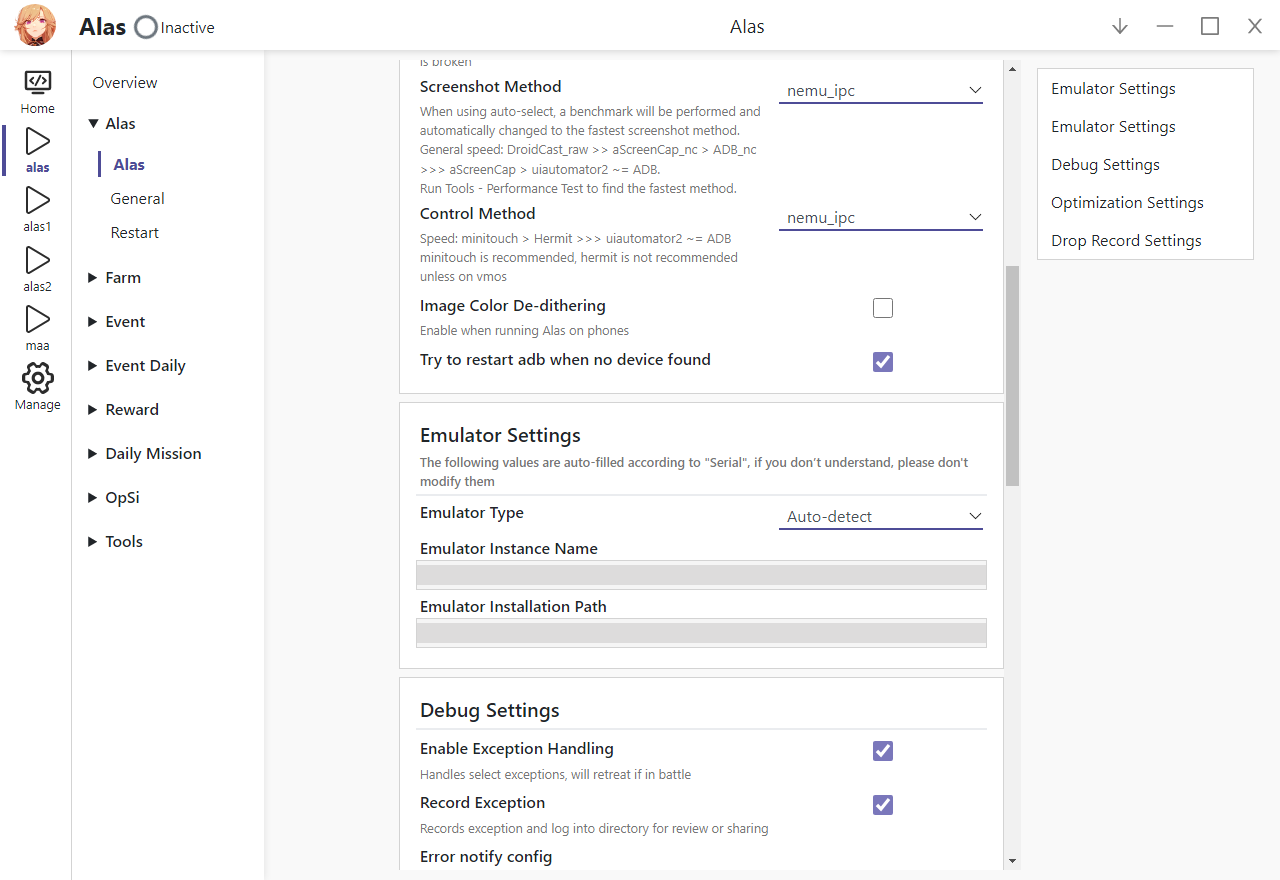1280x880 pixels.
Task: Expand the Farm group
Action: click(x=93, y=278)
